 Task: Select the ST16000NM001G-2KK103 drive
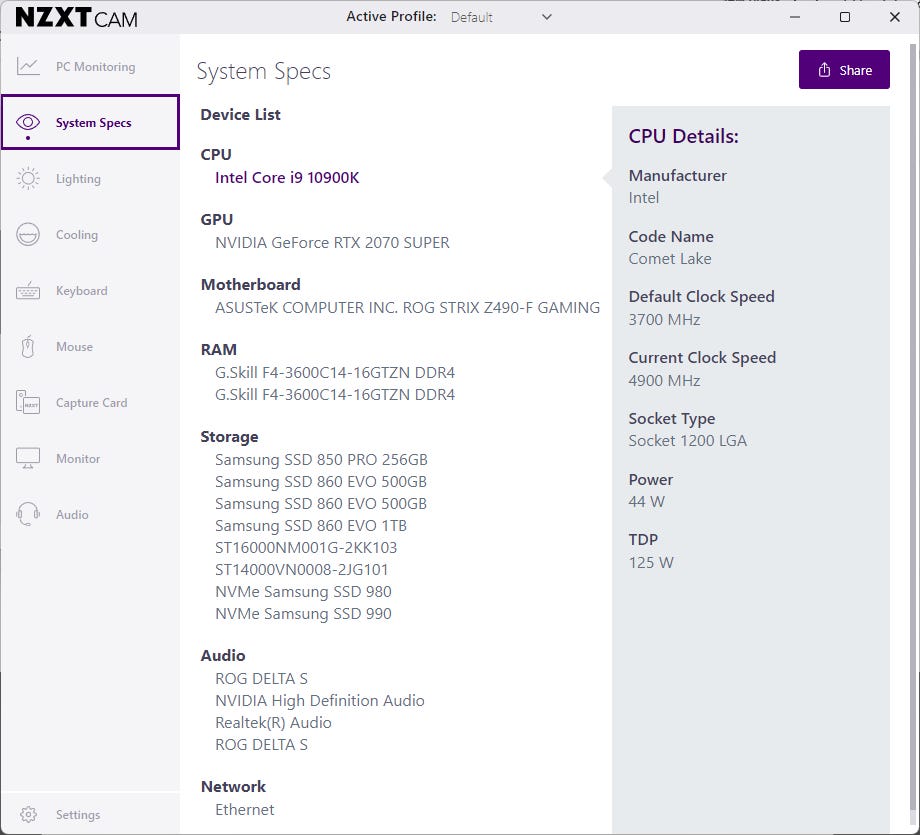coord(306,547)
